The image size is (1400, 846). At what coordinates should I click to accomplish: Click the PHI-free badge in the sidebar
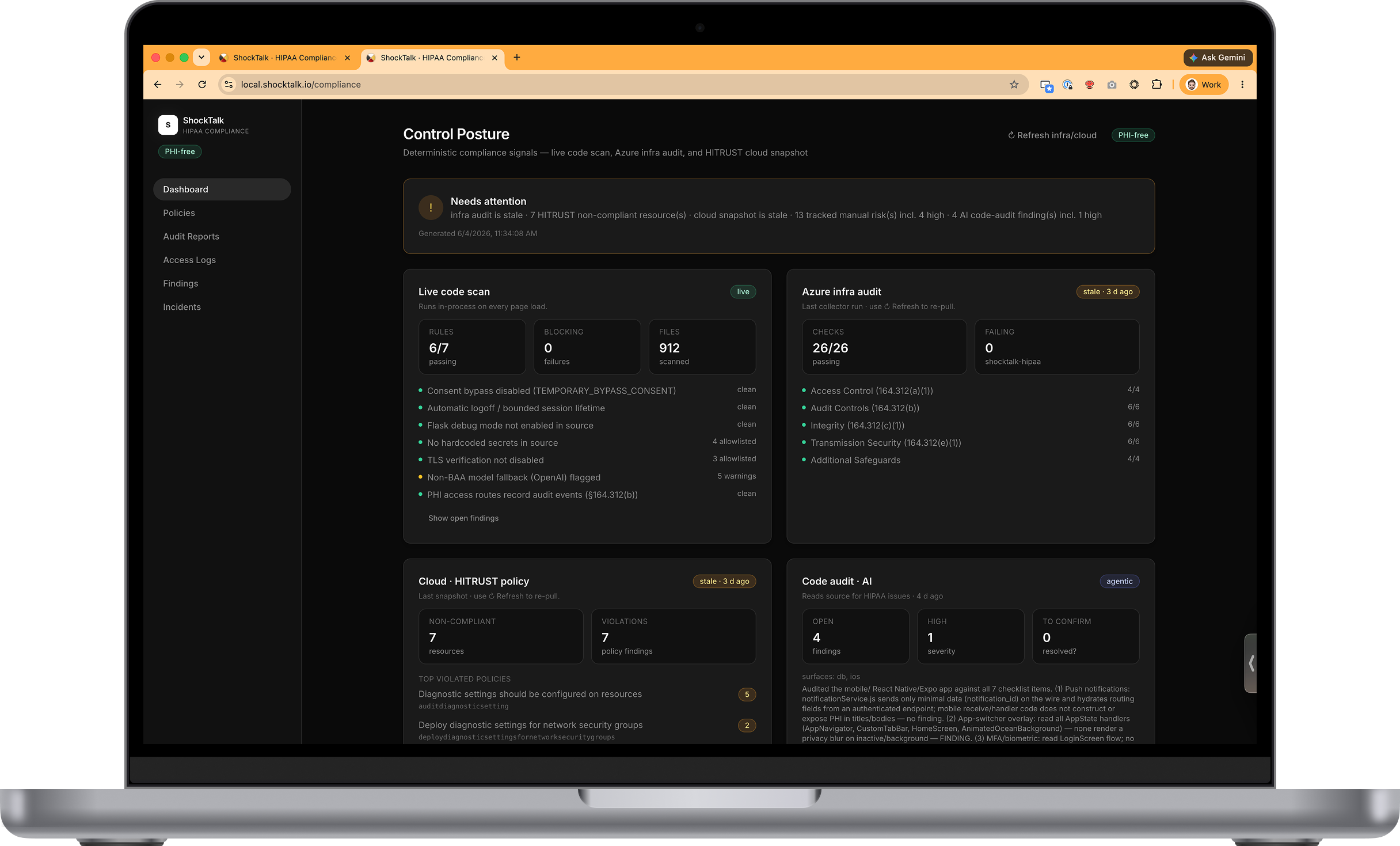click(x=180, y=151)
